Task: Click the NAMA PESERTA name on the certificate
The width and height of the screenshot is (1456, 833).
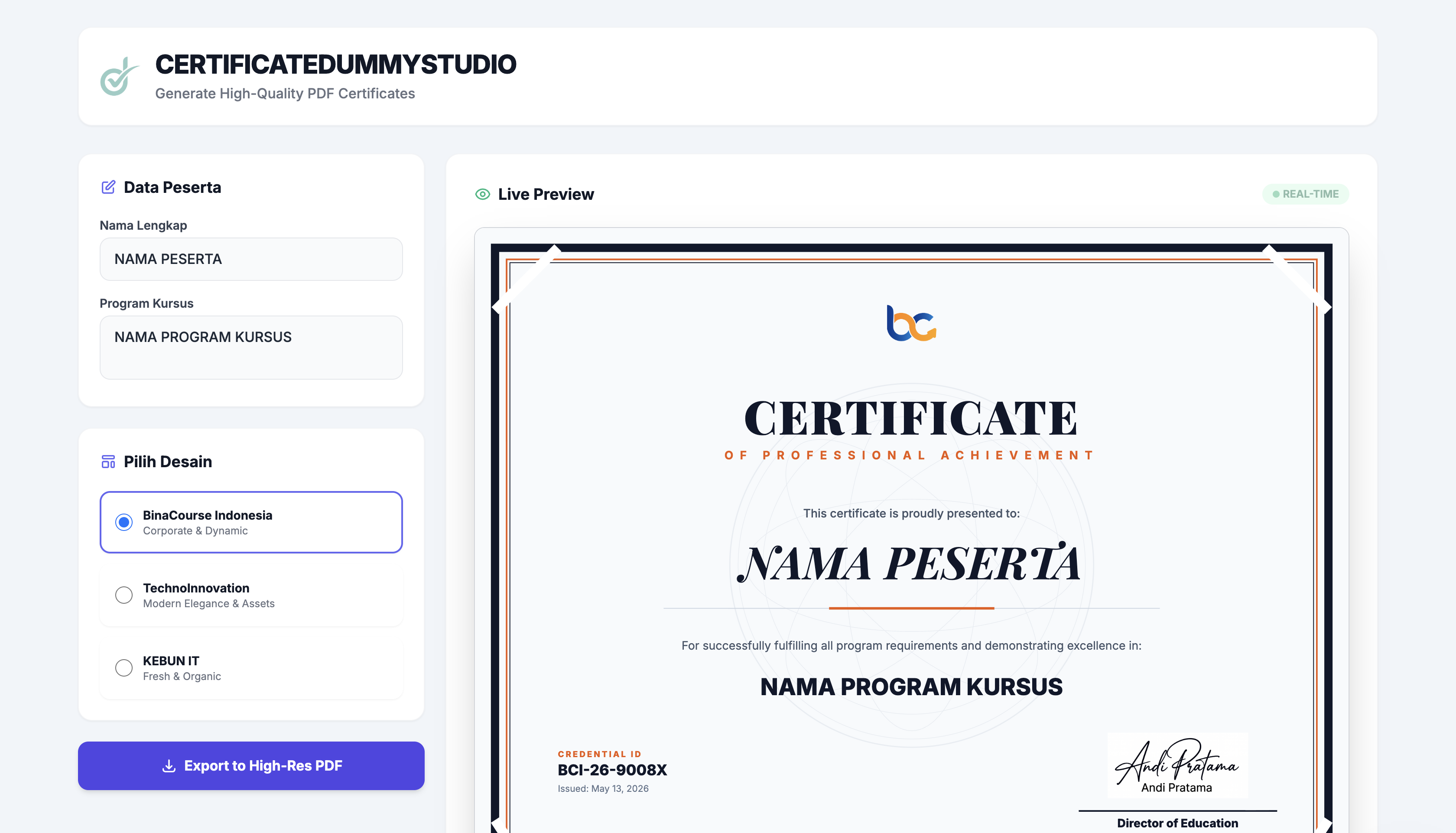Action: coord(909,563)
